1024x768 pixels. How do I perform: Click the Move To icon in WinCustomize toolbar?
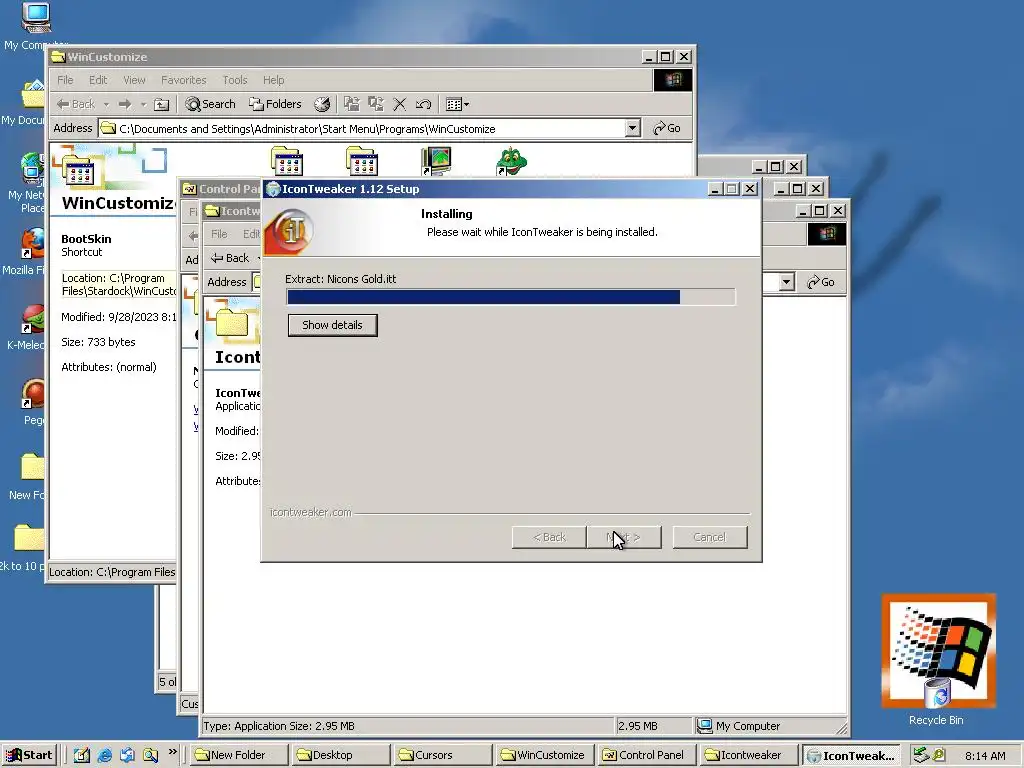pos(352,104)
